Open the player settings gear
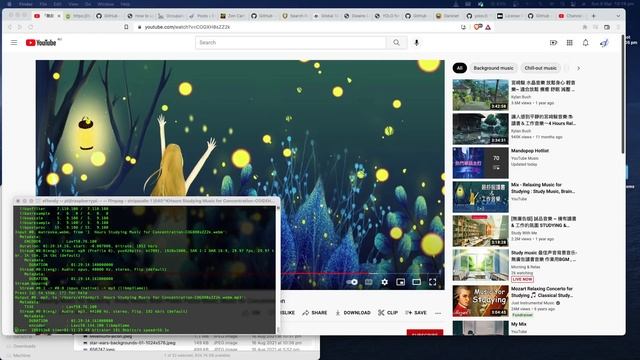 point(384,282)
